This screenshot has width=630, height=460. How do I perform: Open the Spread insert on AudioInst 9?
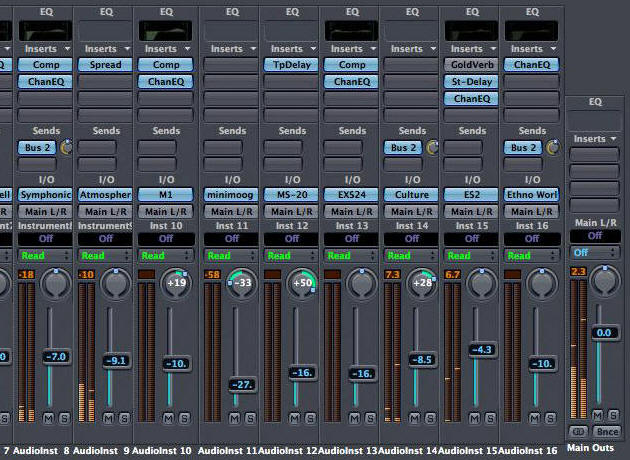pos(105,65)
